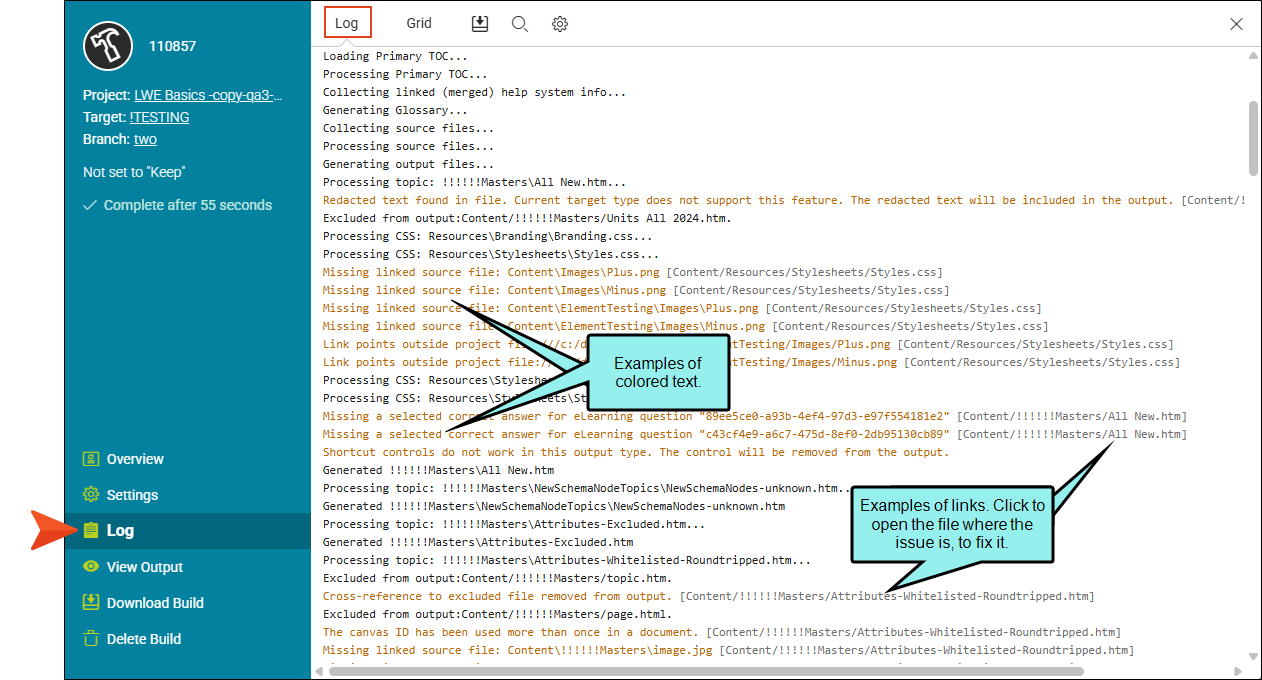
Task: Click 'Generating Glossary...' log line
Action: pyautogui.click(x=395, y=110)
